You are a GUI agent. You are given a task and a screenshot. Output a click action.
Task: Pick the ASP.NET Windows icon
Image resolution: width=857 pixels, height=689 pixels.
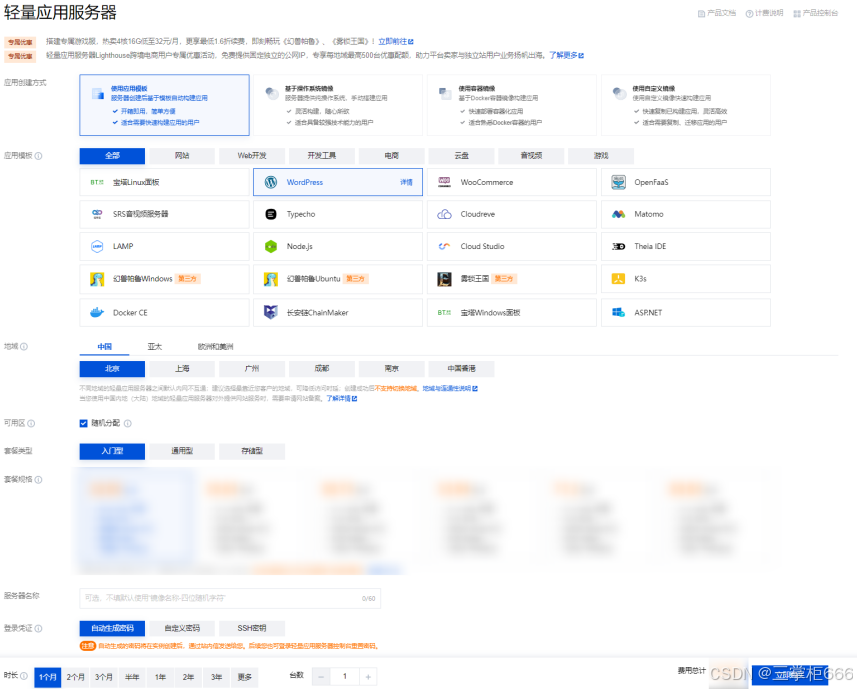pos(618,313)
